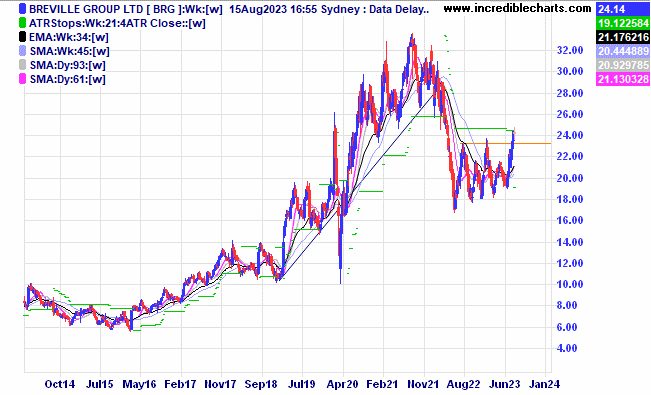Click the Jul15 date axis label
This screenshot has width=651, height=395.
[x=99, y=384]
